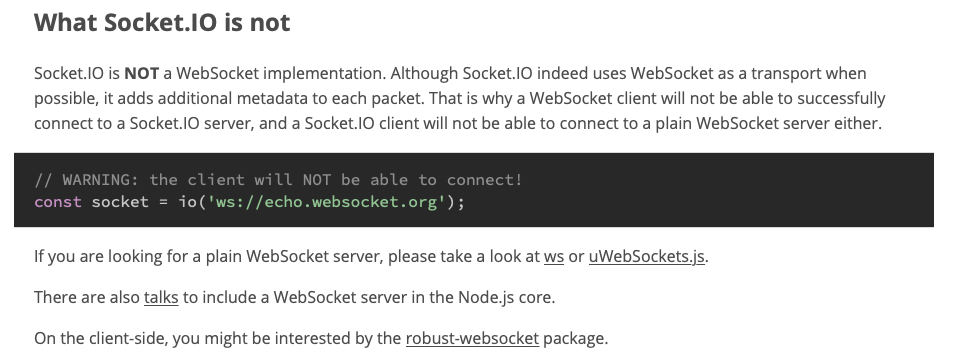Open the uWebSockets.js link
The image size is (978, 364).
[x=647, y=256]
